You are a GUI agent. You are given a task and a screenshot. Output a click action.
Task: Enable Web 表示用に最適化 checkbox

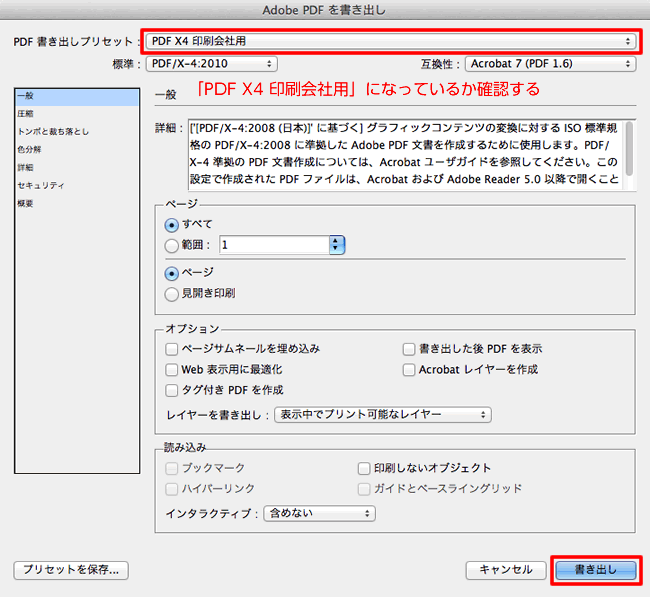coord(171,370)
